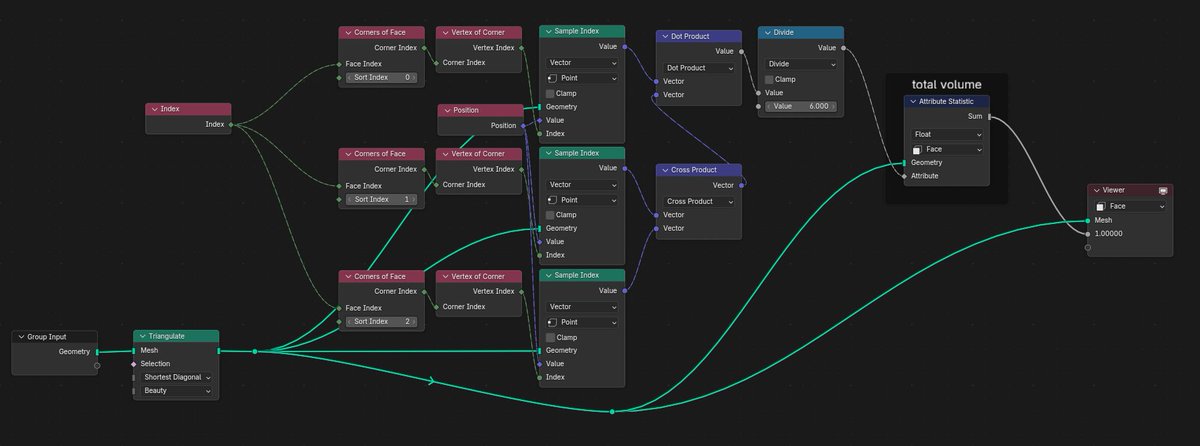Click the Position node's output socket

pyautogui.click(x=523, y=125)
